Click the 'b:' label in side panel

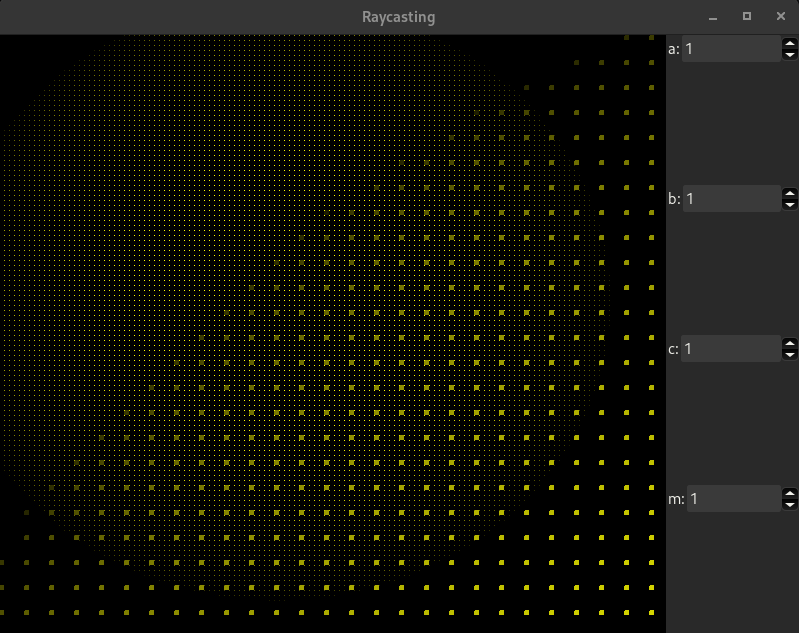[674, 199]
